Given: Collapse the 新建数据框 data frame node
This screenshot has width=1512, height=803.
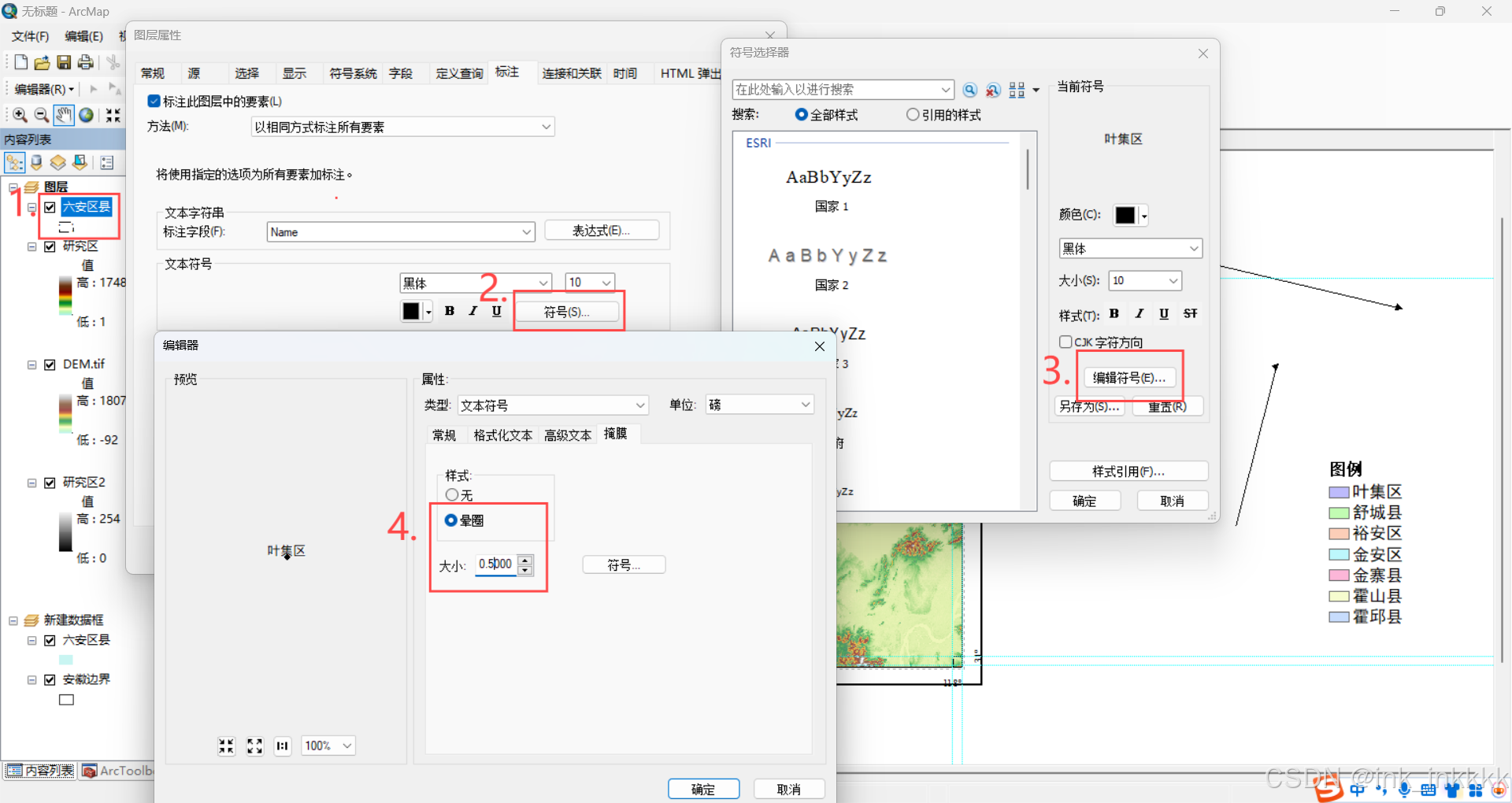Looking at the screenshot, I should coord(13,620).
